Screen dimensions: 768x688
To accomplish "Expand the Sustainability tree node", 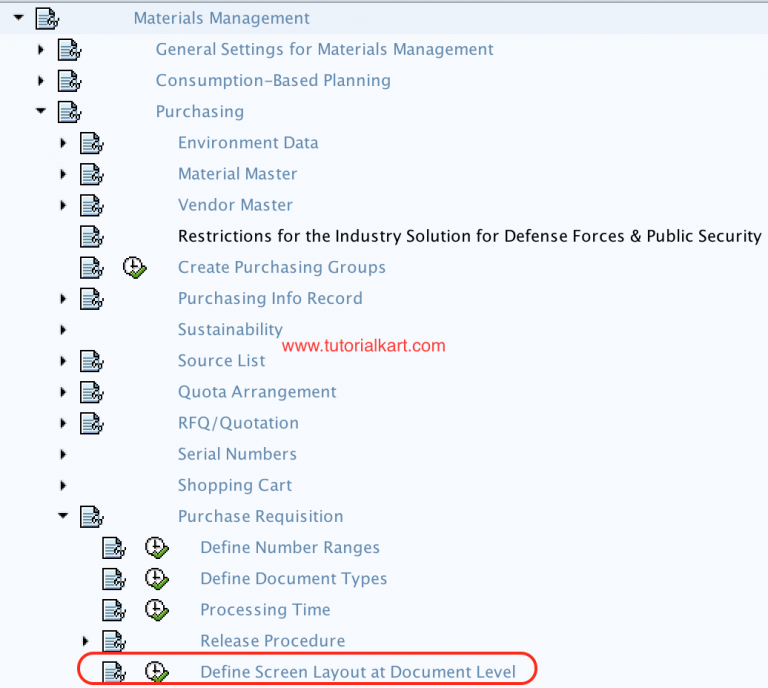I will point(63,329).
